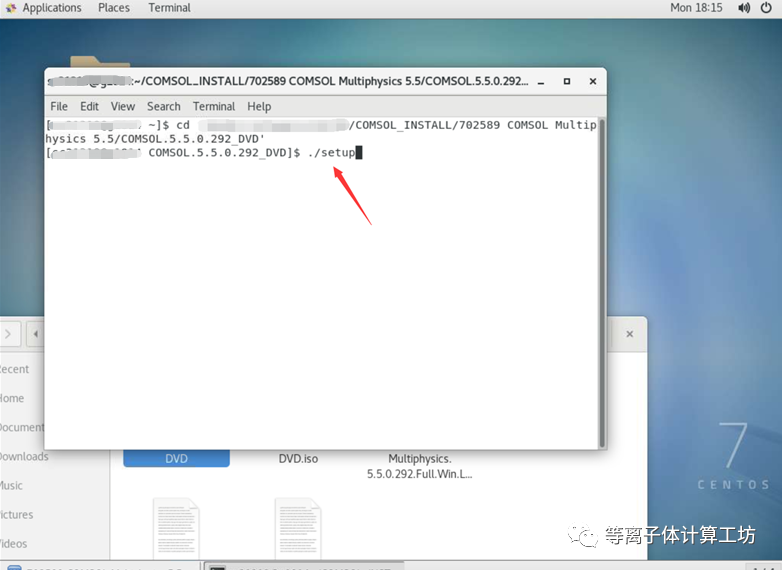Select Music in file manager sidebar
The image size is (782, 570).
pyautogui.click(x=11, y=486)
